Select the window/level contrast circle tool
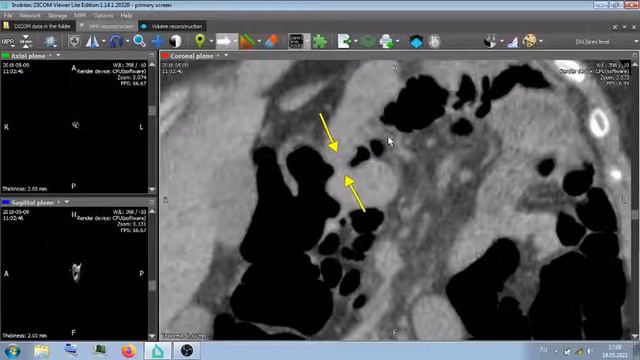Image resolution: width=640 pixels, height=360 pixels. coord(176,41)
